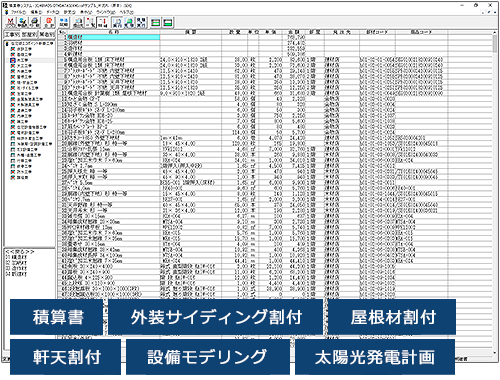Viewport: 500px width, 380px height.
Task: Switch to the 部屋別 tab
Action: pos(30,34)
